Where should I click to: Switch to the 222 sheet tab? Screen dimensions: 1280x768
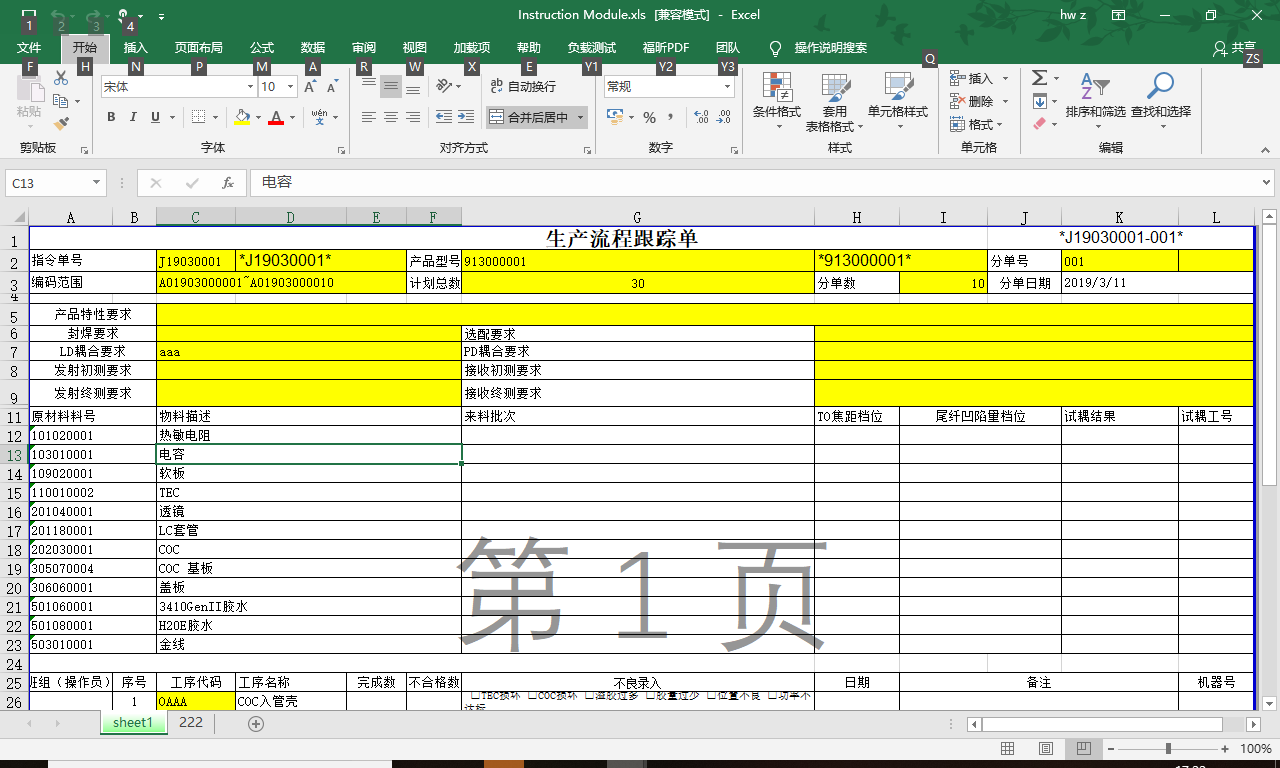[x=190, y=723]
